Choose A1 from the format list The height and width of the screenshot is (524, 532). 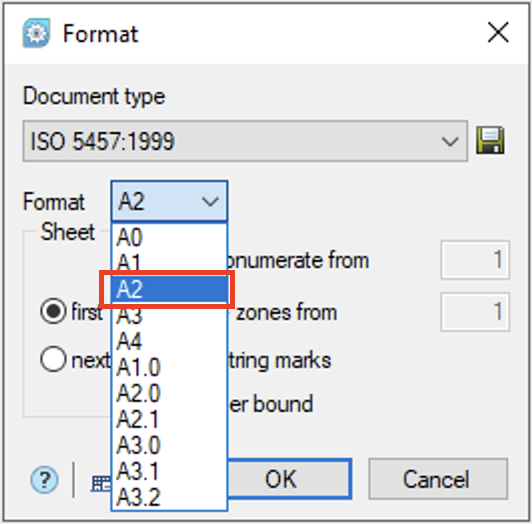tap(169, 262)
